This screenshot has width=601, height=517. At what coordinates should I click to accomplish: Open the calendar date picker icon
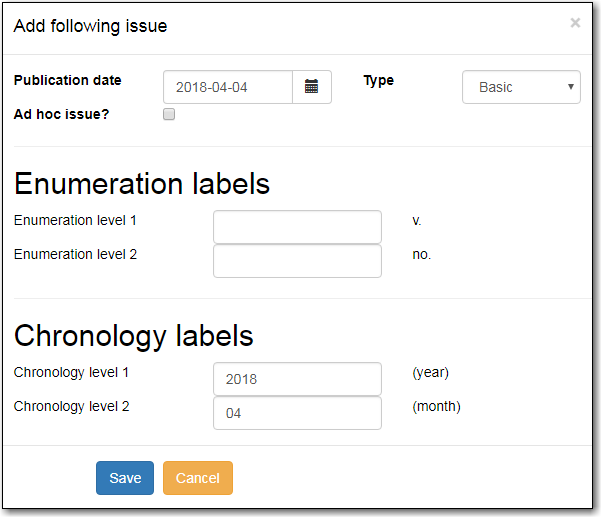tap(311, 87)
